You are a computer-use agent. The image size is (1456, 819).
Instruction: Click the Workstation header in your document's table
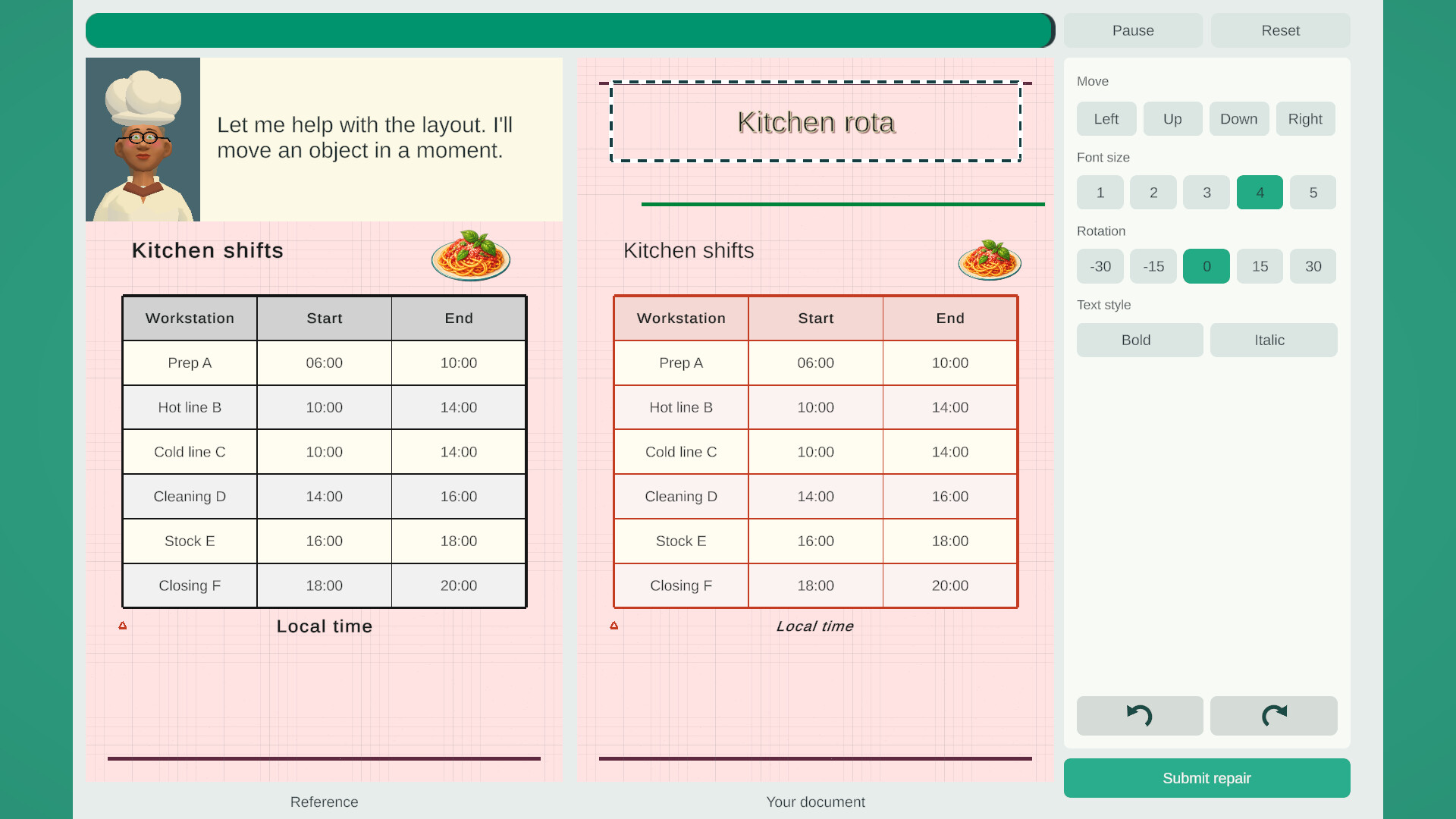point(681,318)
